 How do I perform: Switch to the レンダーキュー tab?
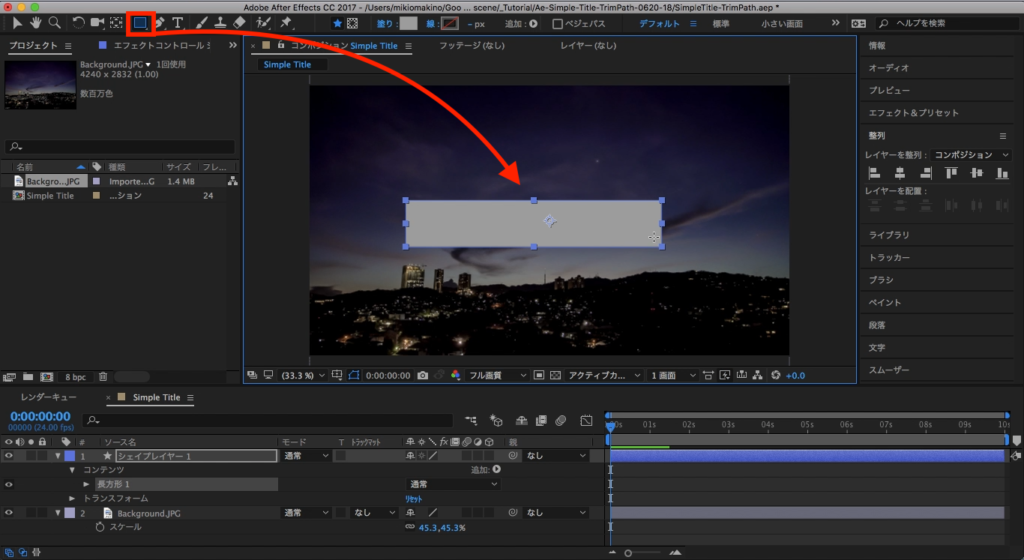49,397
